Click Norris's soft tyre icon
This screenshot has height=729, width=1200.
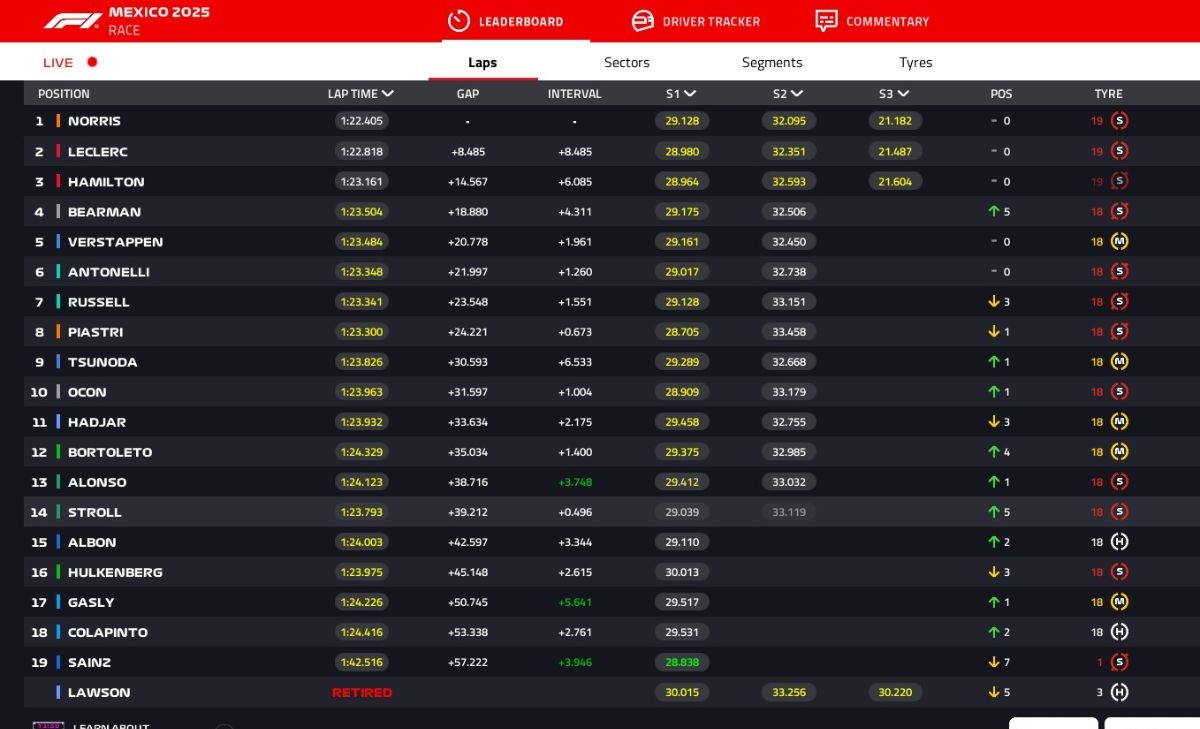pyautogui.click(x=1119, y=121)
